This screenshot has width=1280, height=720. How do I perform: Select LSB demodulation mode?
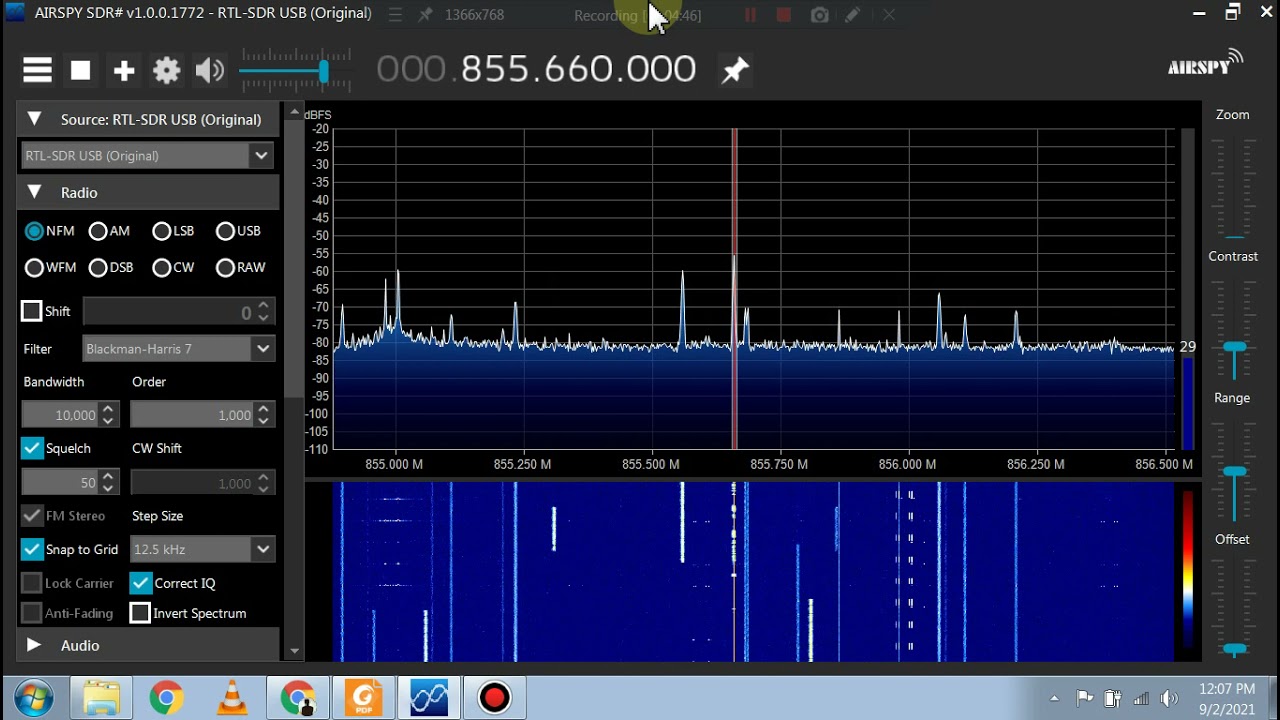click(162, 231)
